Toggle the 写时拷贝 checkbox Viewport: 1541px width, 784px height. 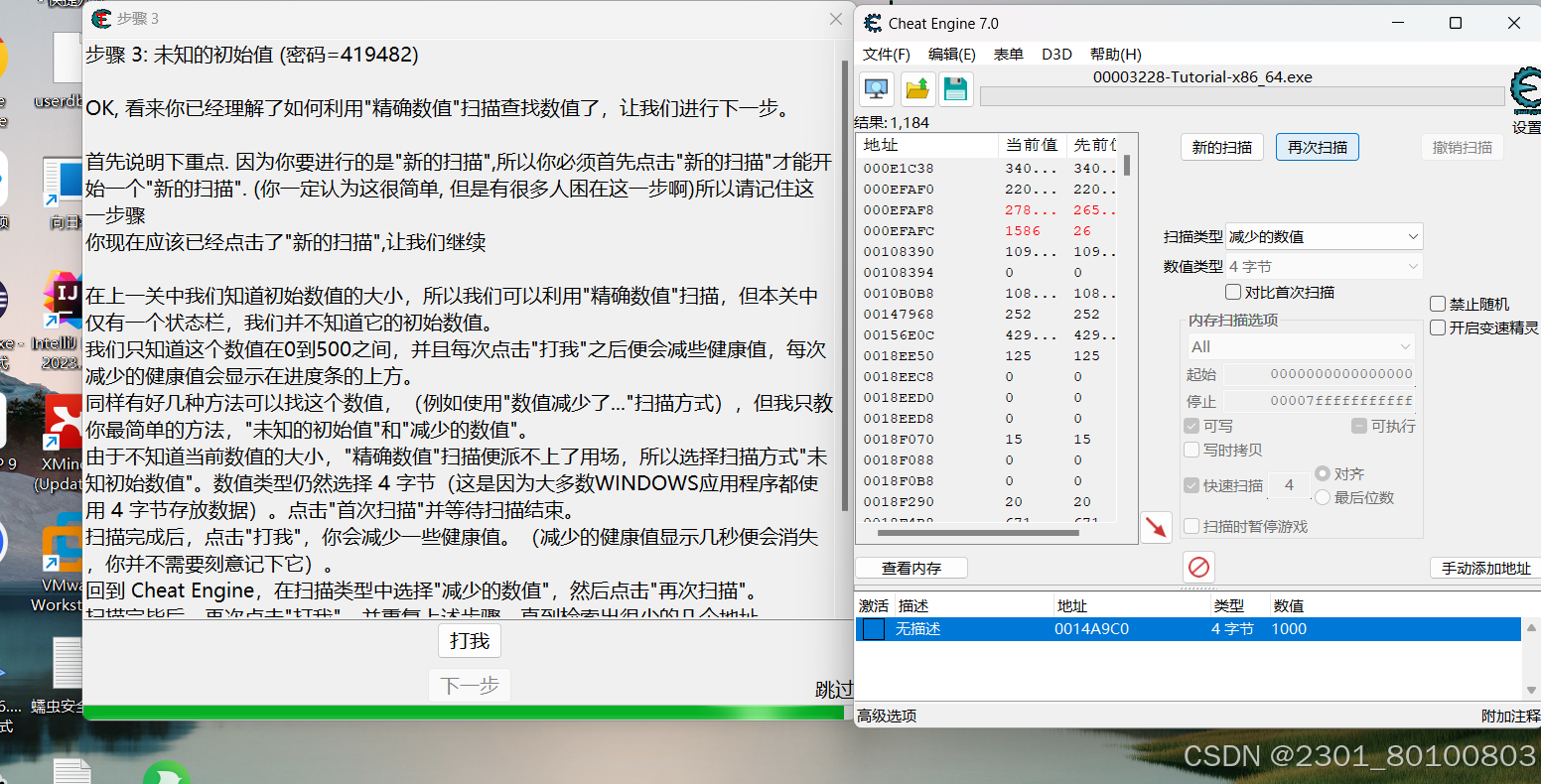click(x=1191, y=450)
